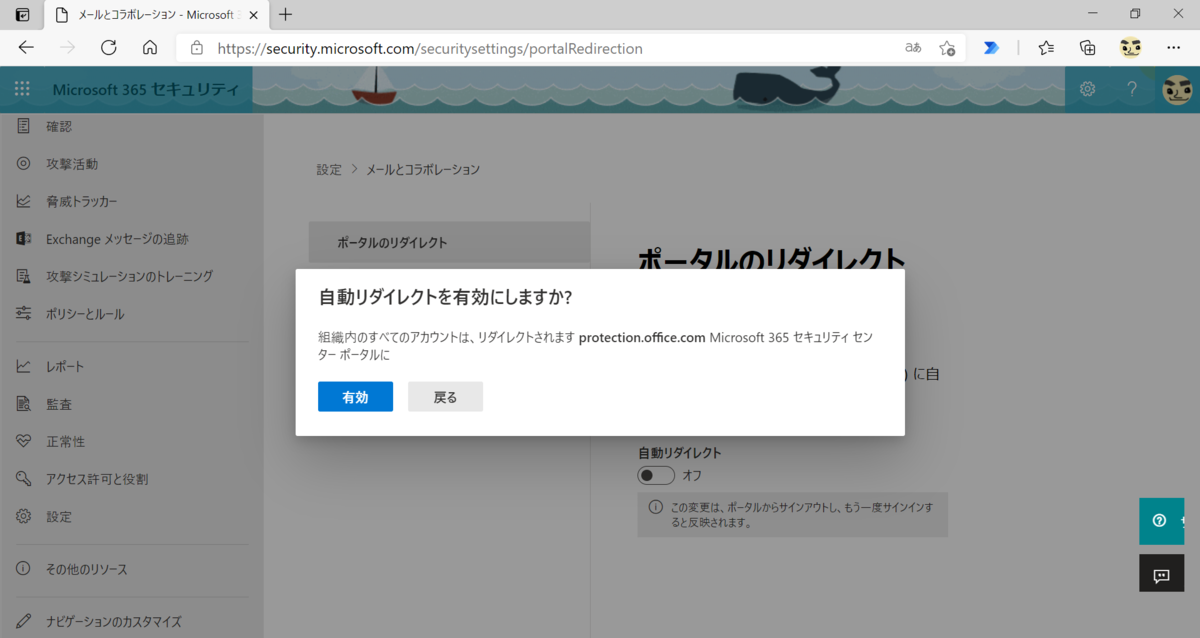Click the 設定 breadcrumb link
The image size is (1200, 638).
[x=329, y=169]
